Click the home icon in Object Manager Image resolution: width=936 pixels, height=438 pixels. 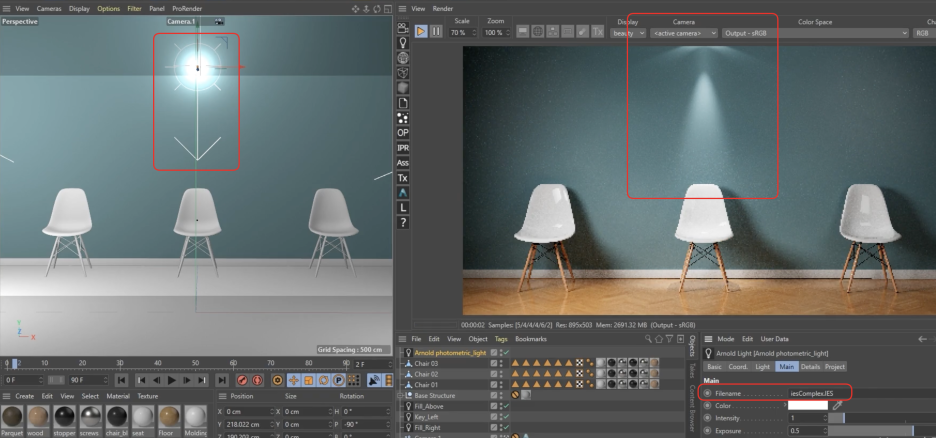[658, 339]
